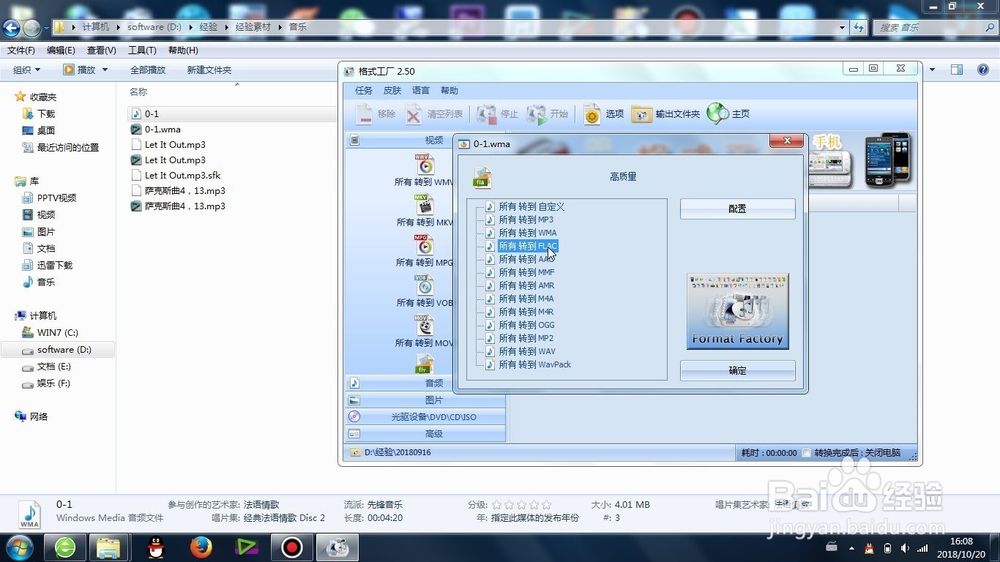Viewport: 1000px width, 562px height.
Task: Select All to MP3 preset
Action: 526,219
